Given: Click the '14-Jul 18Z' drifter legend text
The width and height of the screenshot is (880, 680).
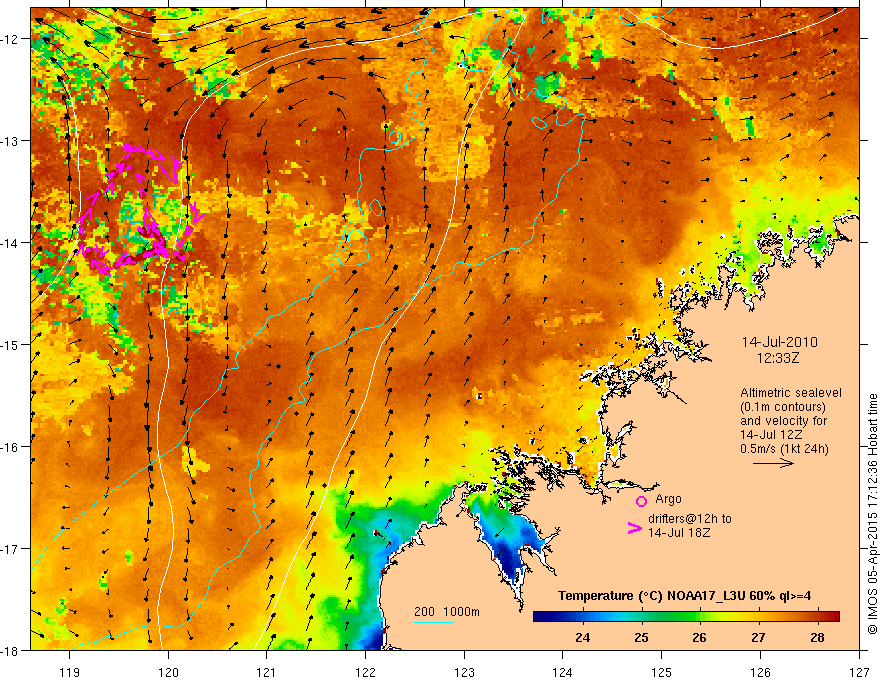Looking at the screenshot, I should [679, 532].
